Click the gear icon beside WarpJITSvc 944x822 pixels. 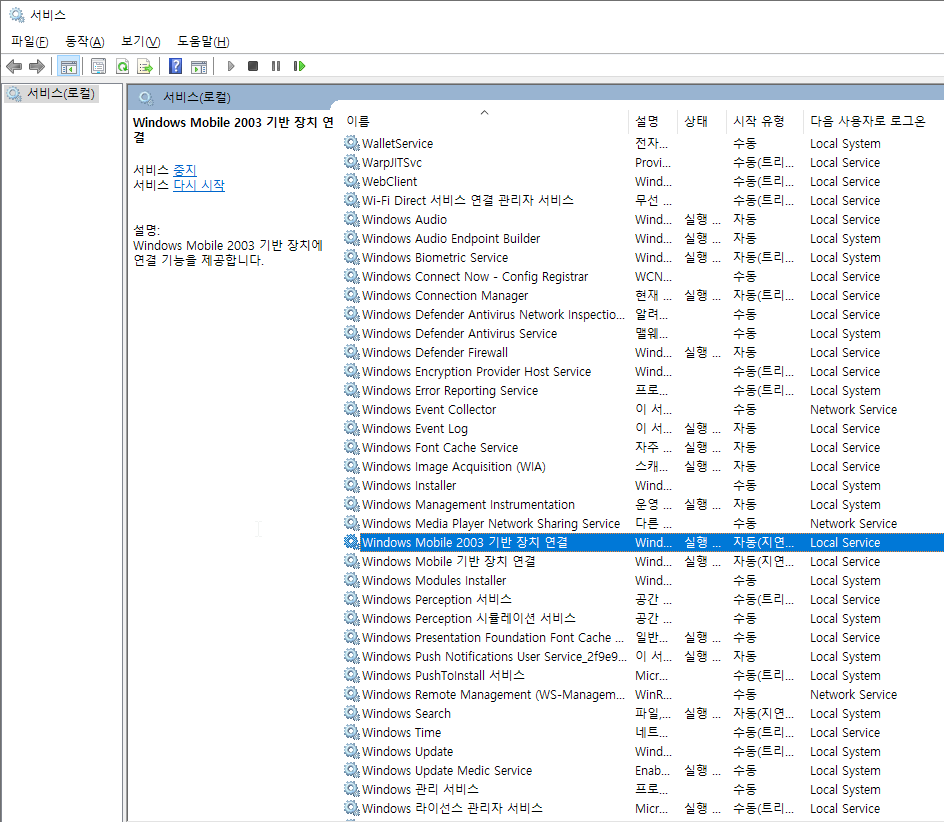[x=352, y=163]
